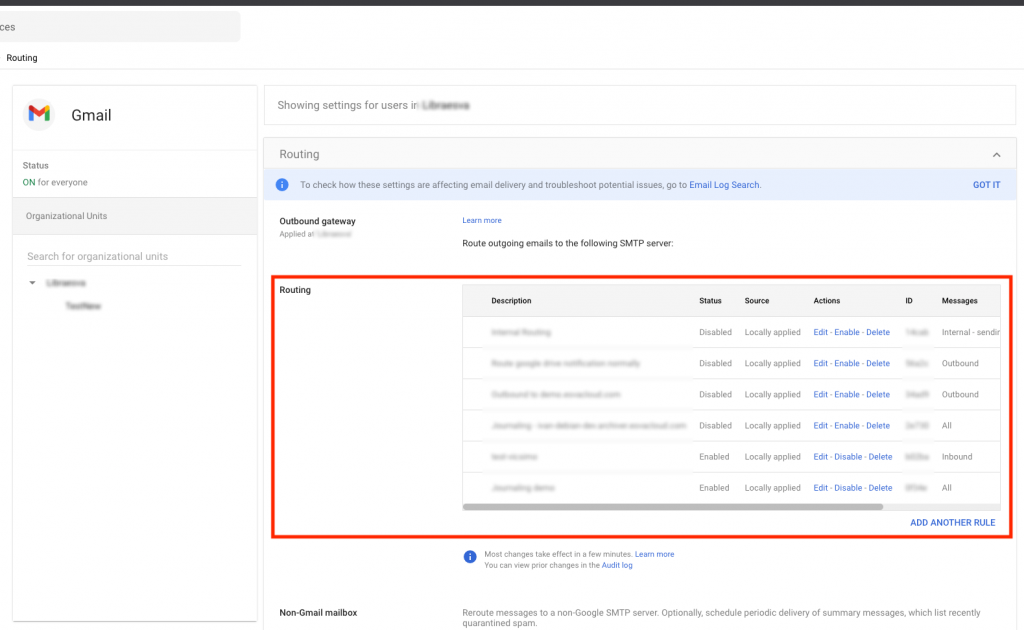Click ADD ANOTHER RULE
The height and width of the screenshot is (630, 1024).
tap(952, 522)
